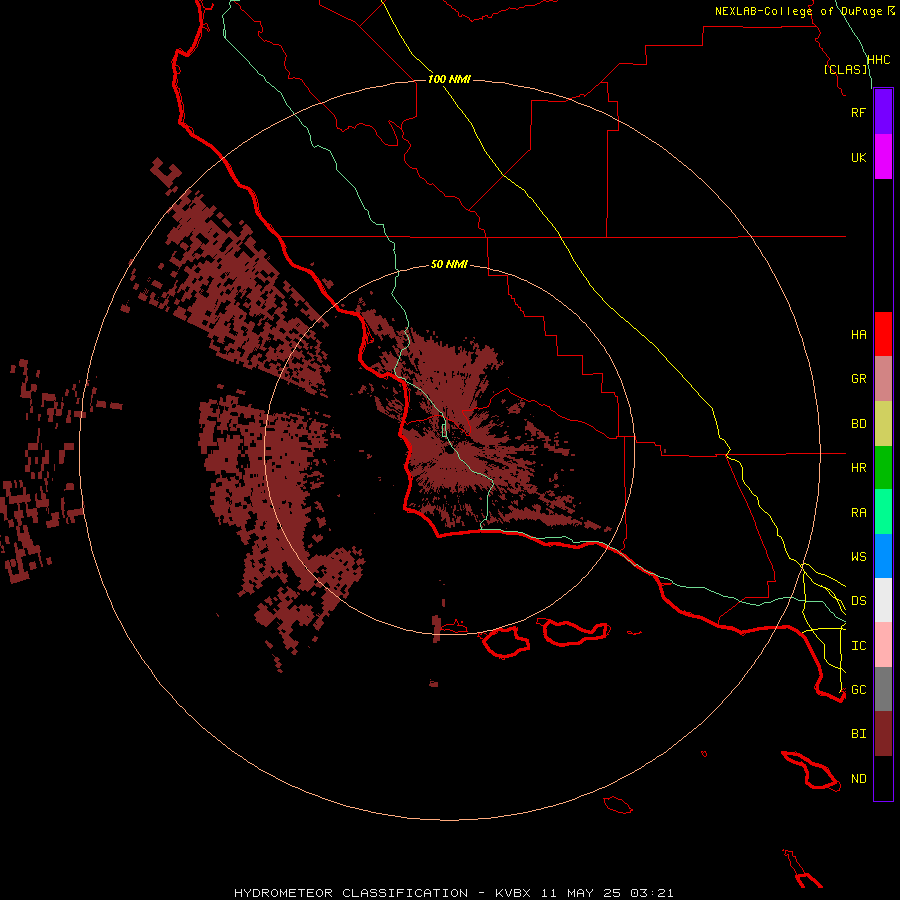
Task: Click the radar site at center of echoes
Action: (x=449, y=450)
